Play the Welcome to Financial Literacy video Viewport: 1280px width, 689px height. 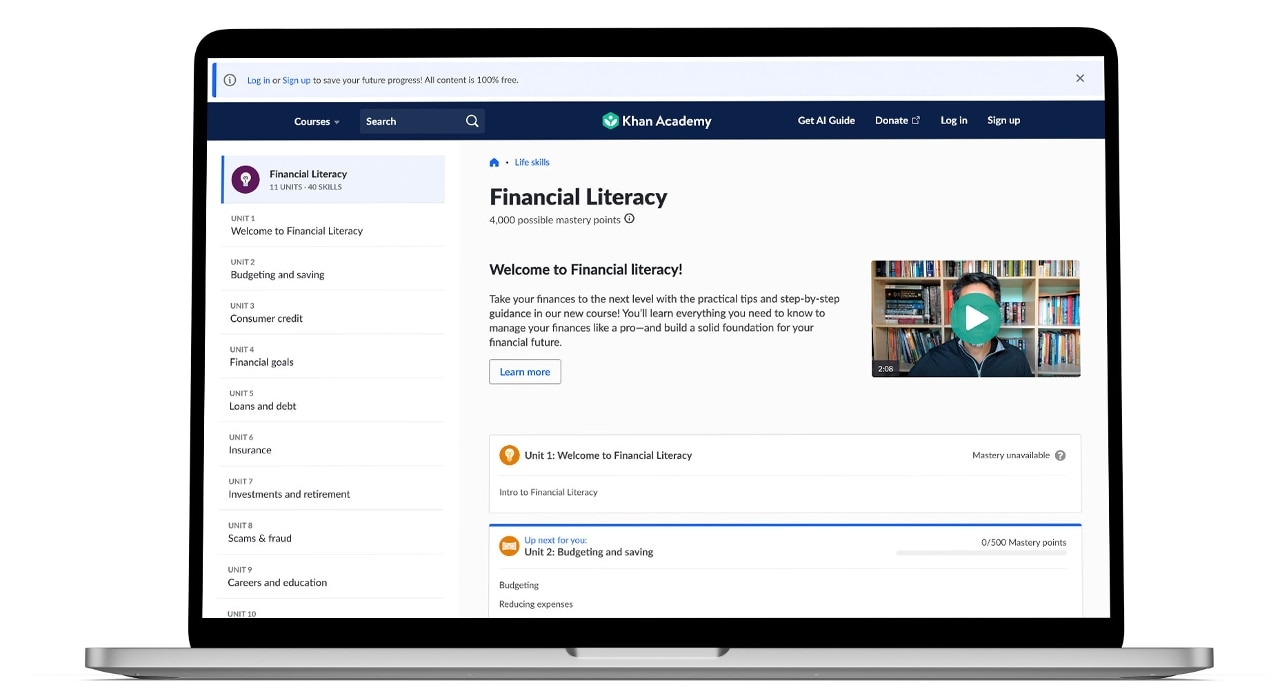(x=975, y=319)
